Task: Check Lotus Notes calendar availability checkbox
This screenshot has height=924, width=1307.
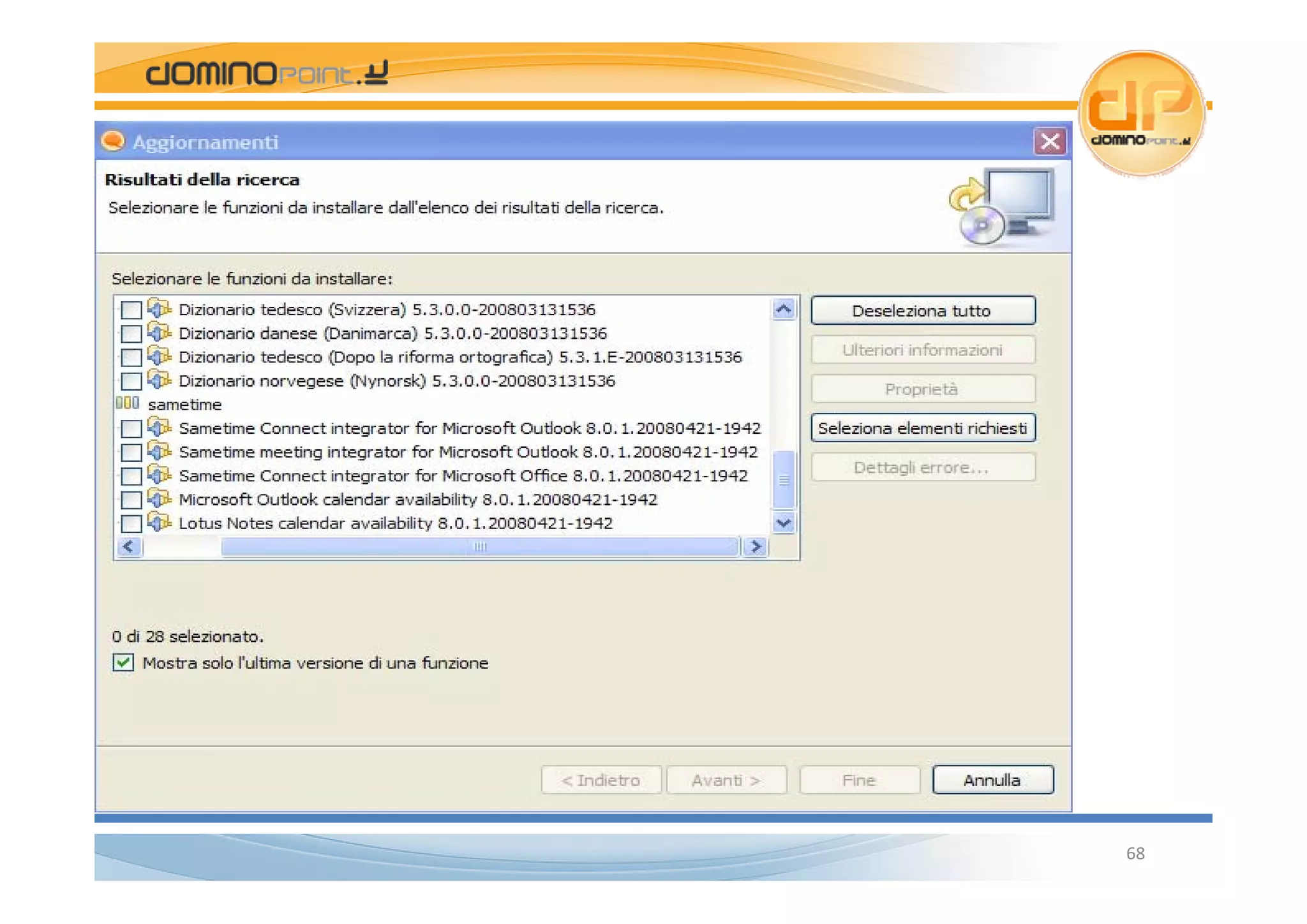Action: click(x=131, y=523)
